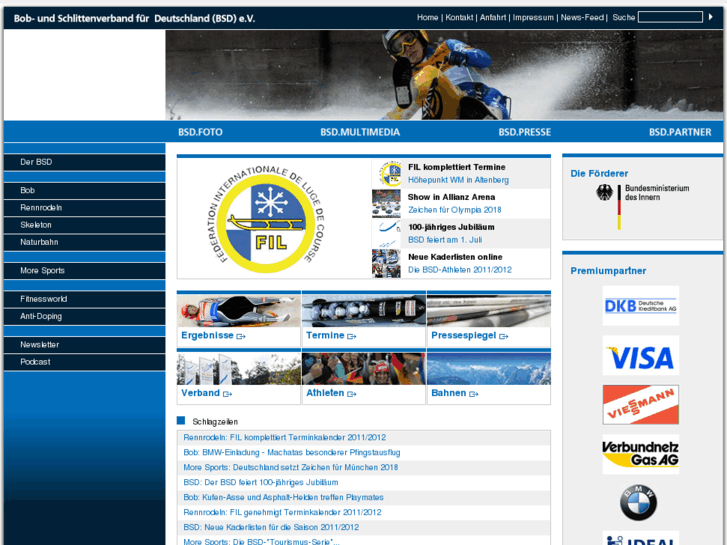Open headline 'BSD: Der BSD feiert 100-jähriges Jubiläum'
The width and height of the screenshot is (727, 545).
(261, 482)
